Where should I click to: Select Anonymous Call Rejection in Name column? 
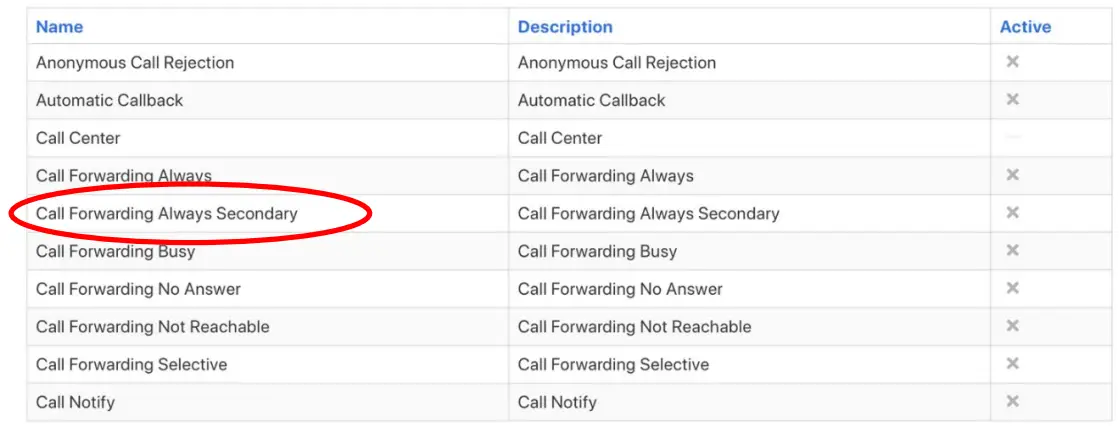coord(135,62)
